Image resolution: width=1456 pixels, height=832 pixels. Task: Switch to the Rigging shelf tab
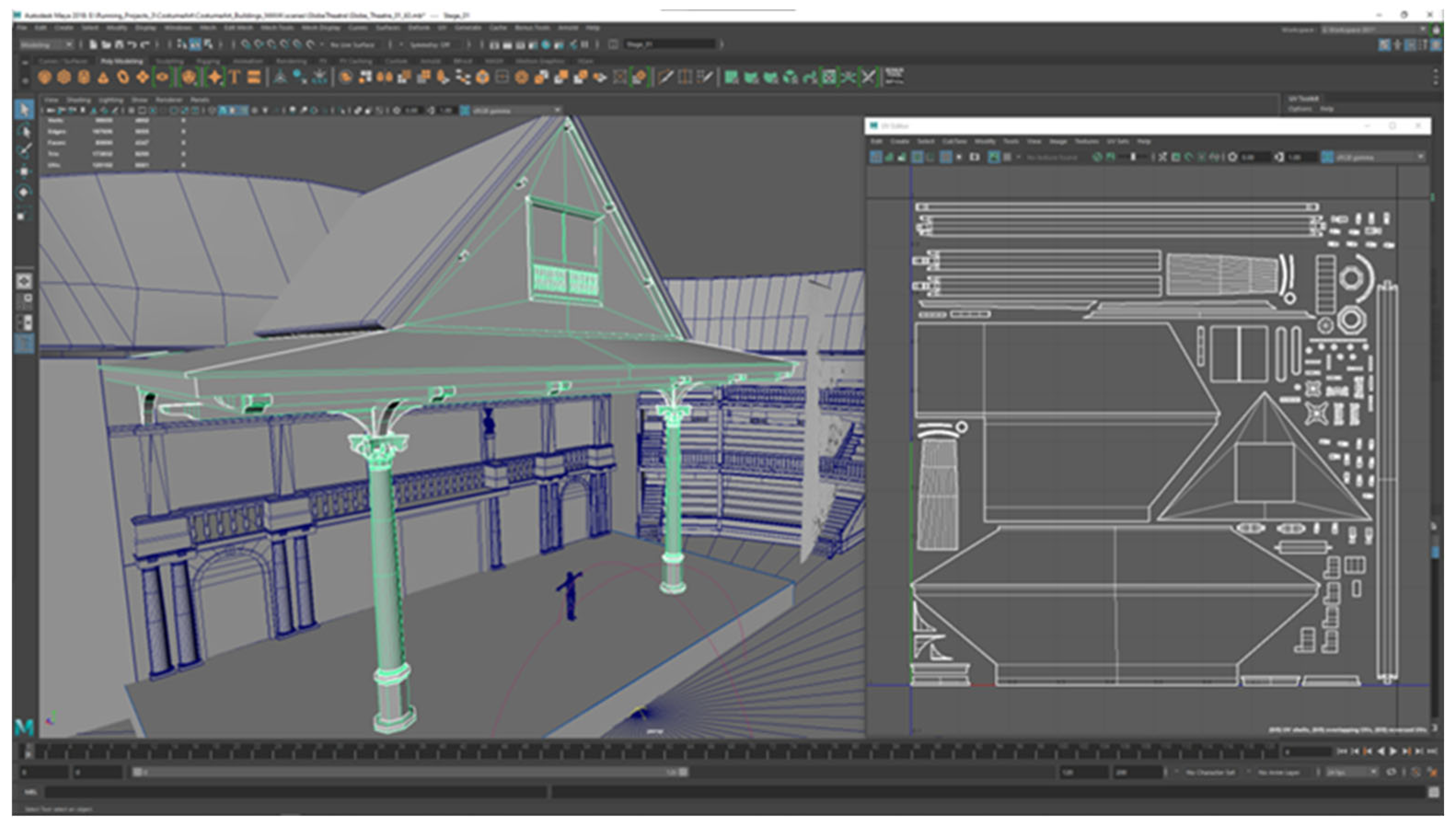[x=208, y=61]
